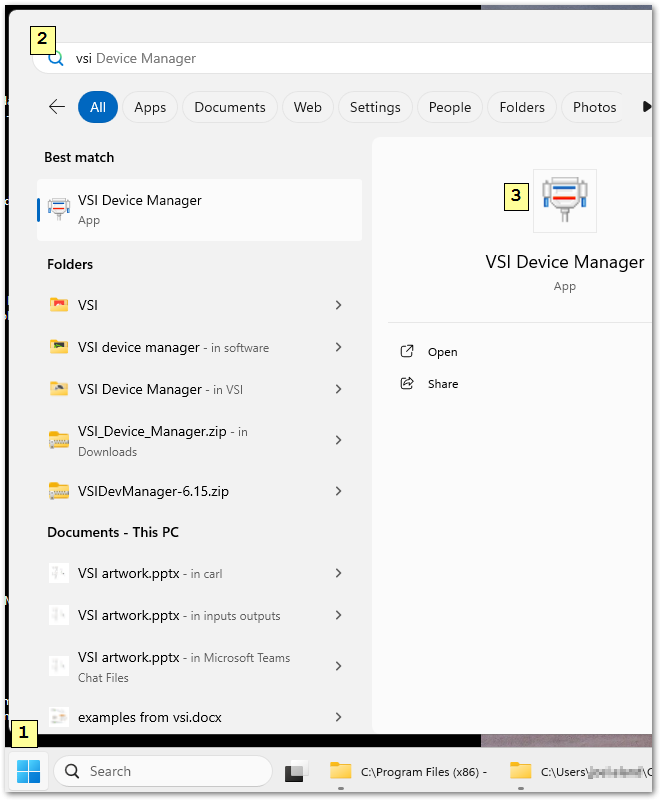Click the VSI_Device_Manager.zip archive icon

pos(59,440)
